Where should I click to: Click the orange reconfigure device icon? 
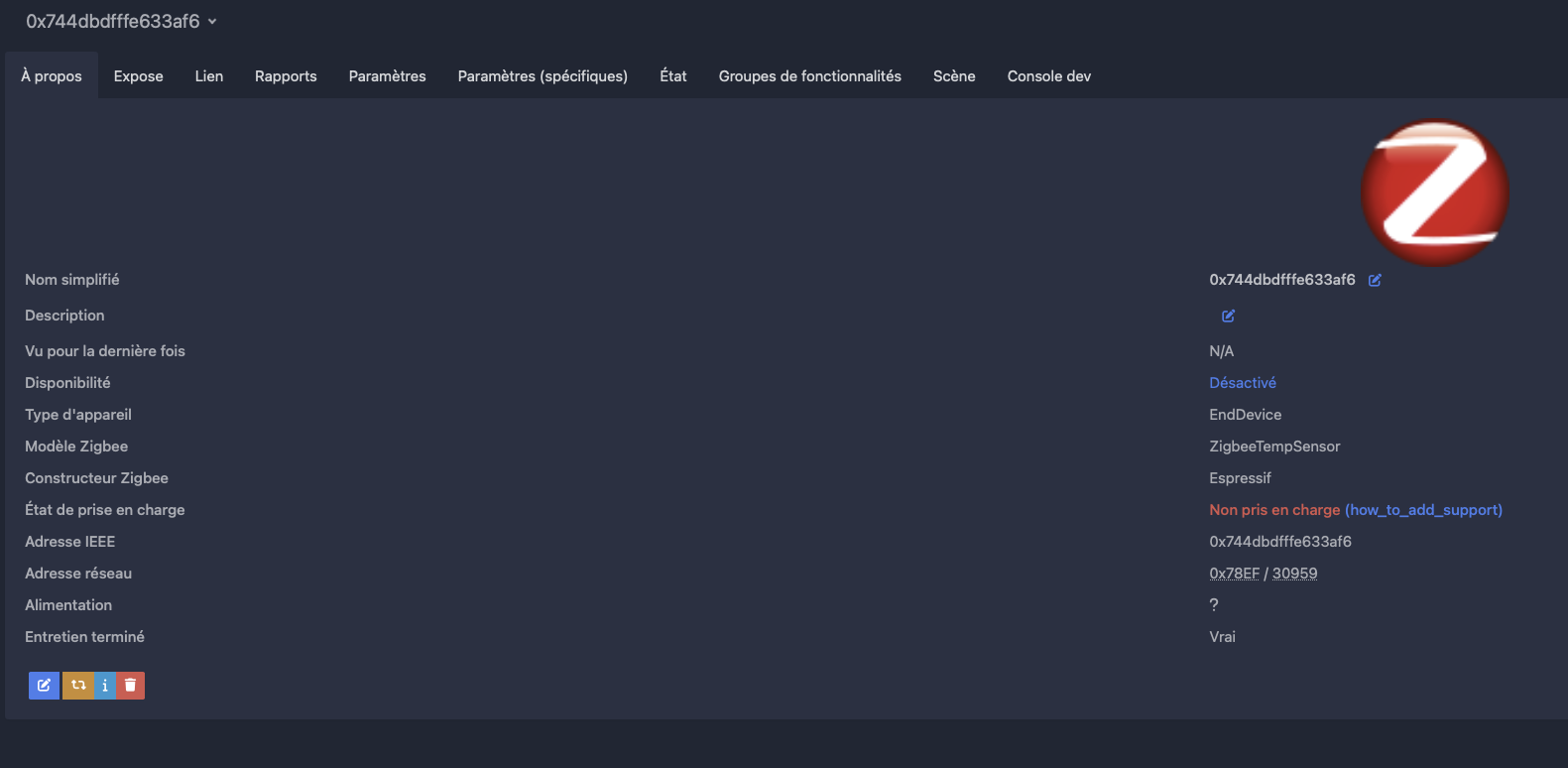coord(78,686)
